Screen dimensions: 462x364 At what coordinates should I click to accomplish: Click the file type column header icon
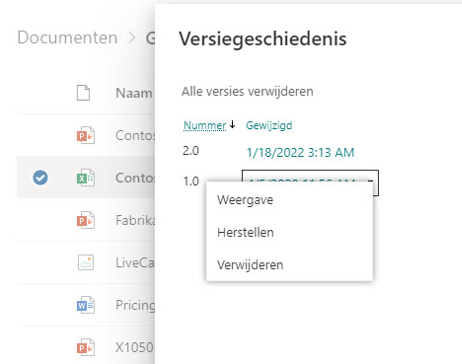83,93
